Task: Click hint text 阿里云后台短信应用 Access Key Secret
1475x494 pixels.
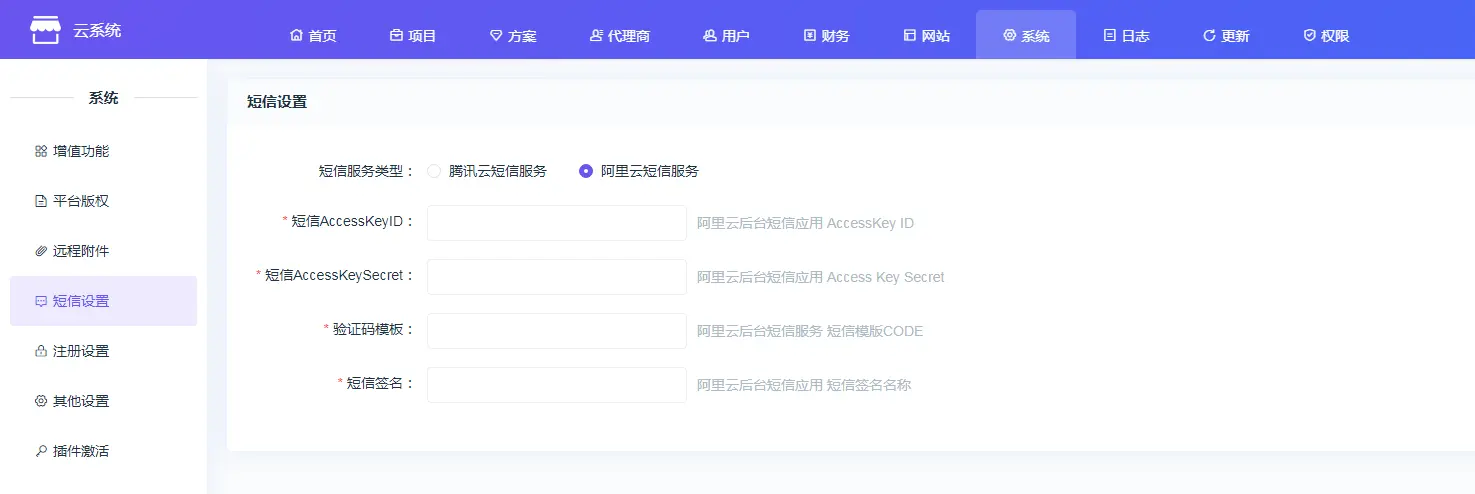Action: point(821,277)
